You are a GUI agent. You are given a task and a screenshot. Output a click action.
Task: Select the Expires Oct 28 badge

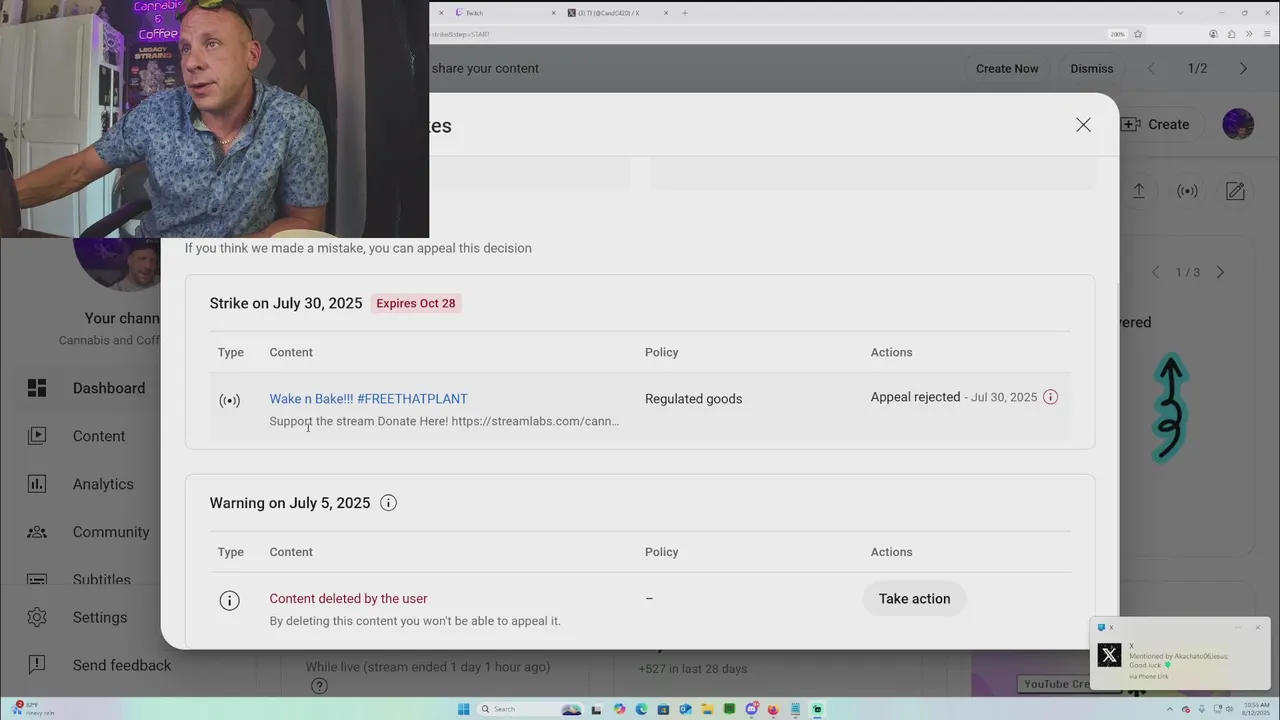click(416, 303)
